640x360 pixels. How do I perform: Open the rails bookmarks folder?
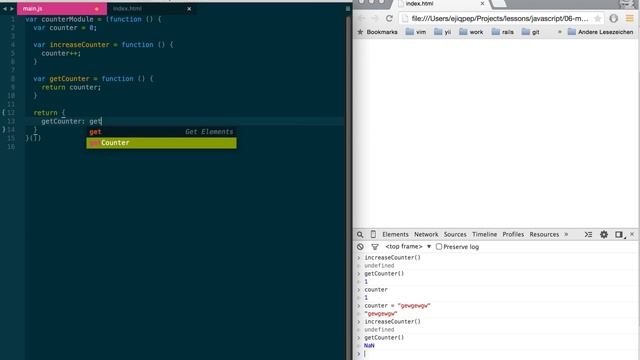click(x=503, y=32)
